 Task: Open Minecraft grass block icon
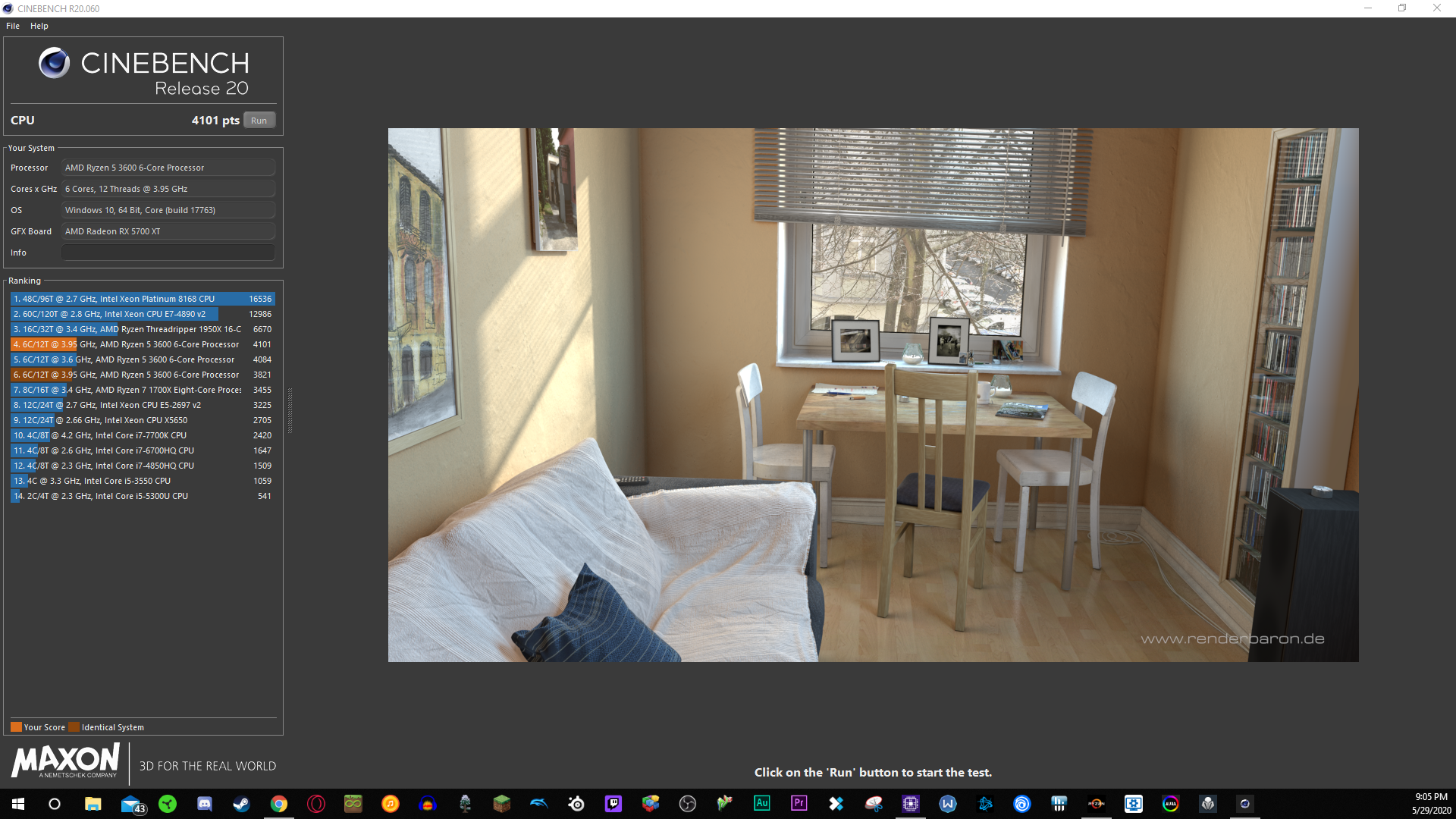(502, 804)
